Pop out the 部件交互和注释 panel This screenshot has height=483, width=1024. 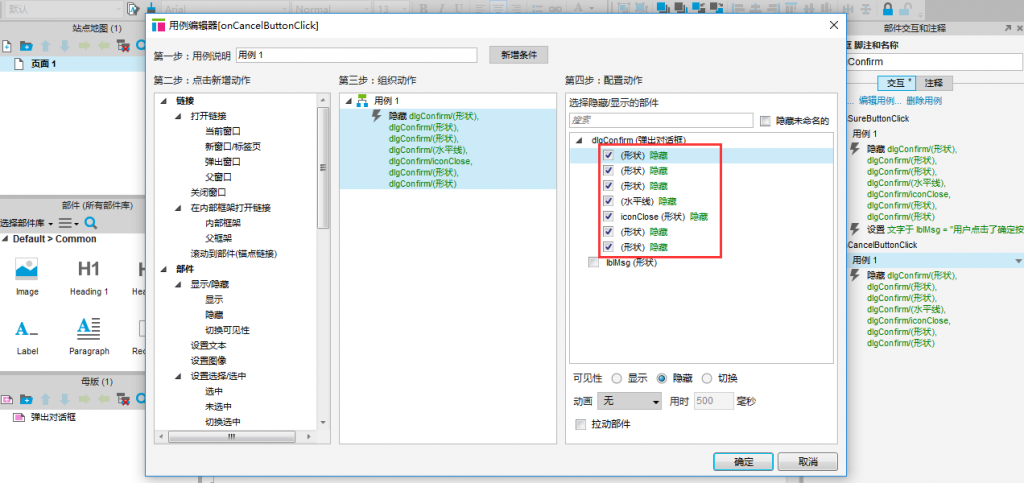click(x=1007, y=28)
